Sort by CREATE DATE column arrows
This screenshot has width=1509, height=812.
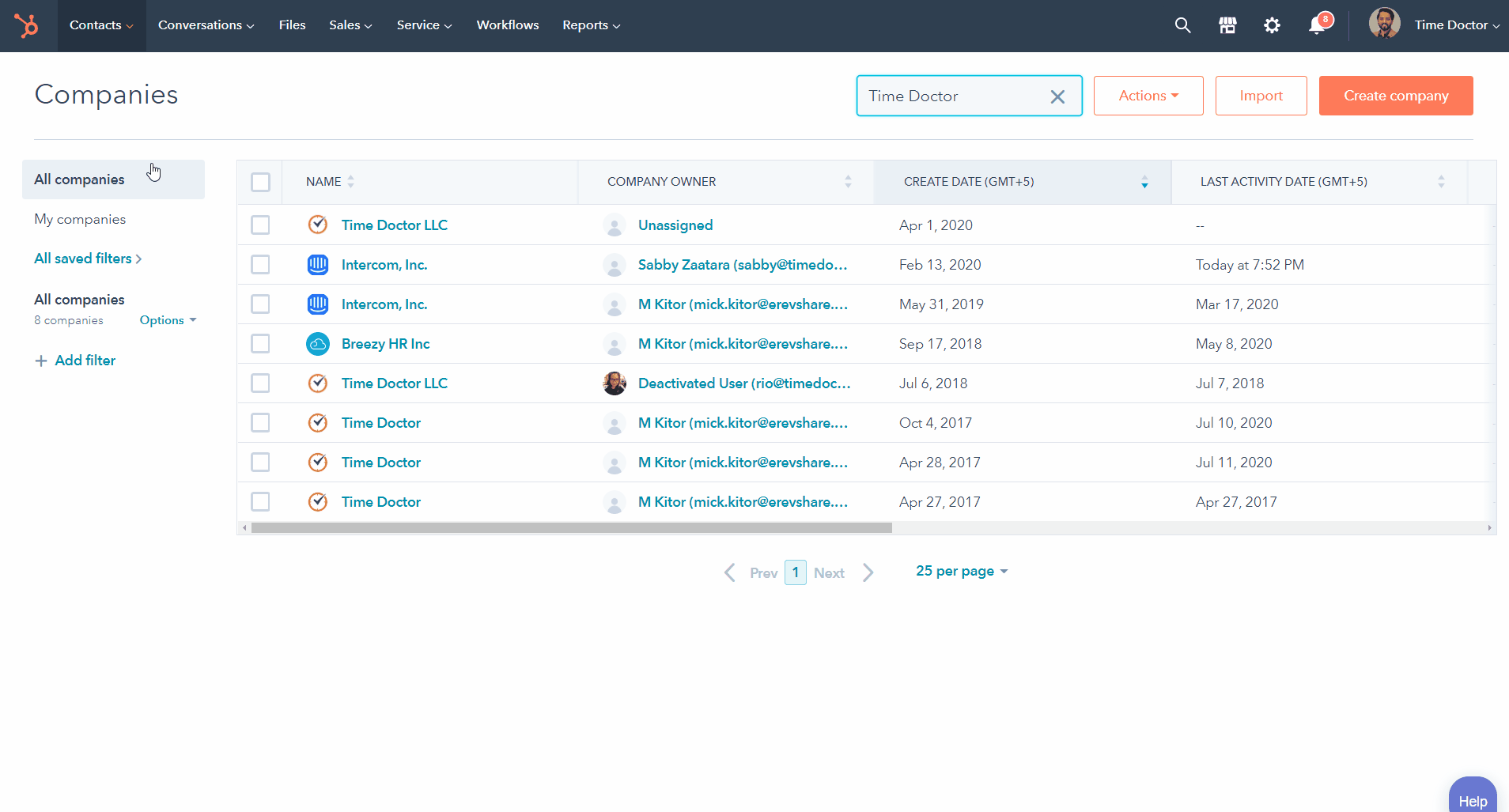point(1144,181)
